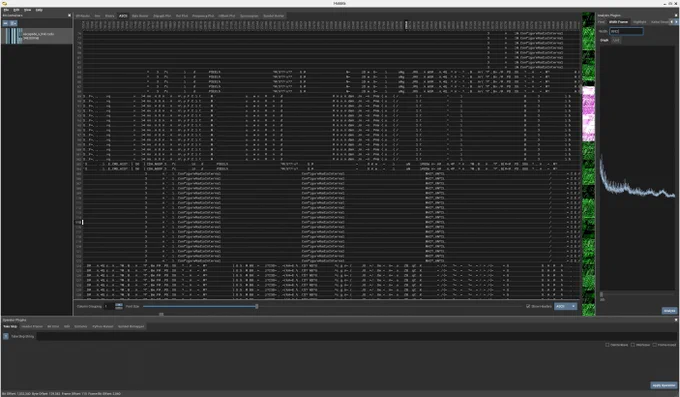
Task: Open the Spectrogram tab
Action: (249, 16)
